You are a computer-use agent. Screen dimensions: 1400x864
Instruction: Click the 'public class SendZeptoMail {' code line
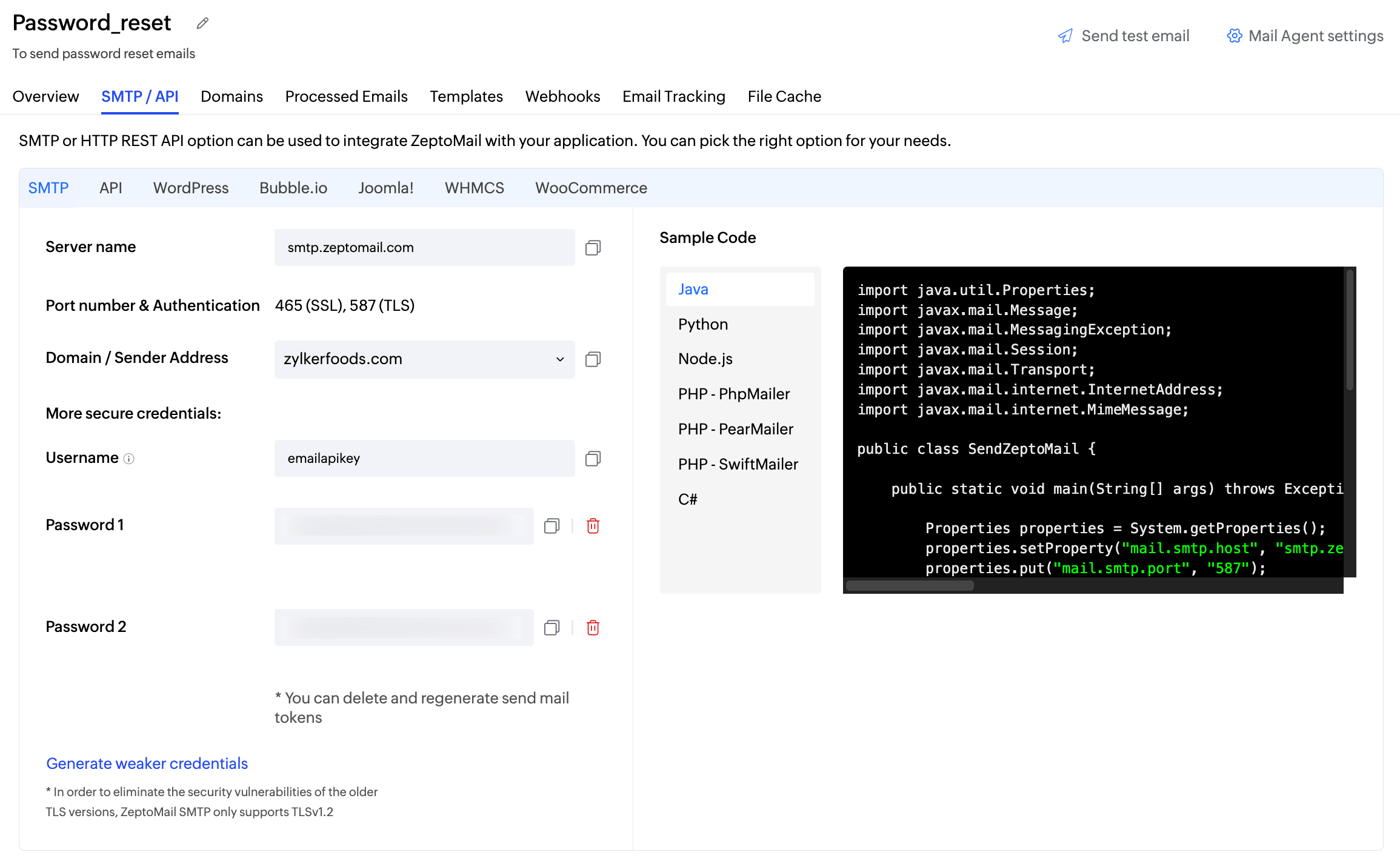tap(976, 449)
